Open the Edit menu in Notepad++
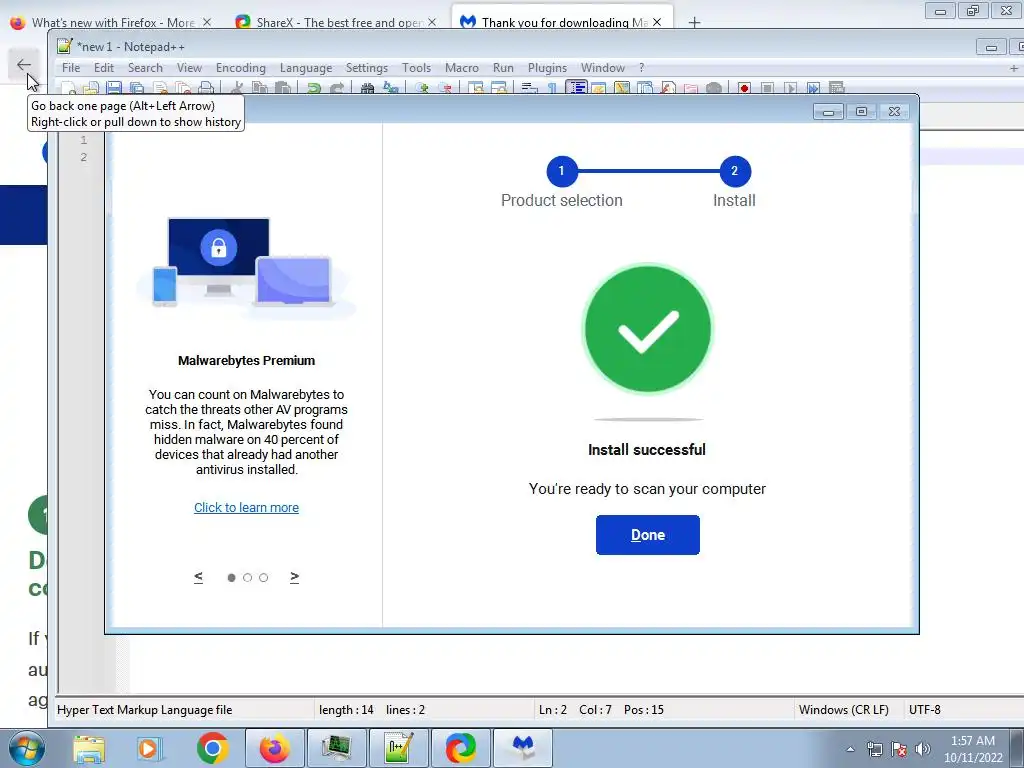Screen dimensions: 1024x768 coord(104,68)
